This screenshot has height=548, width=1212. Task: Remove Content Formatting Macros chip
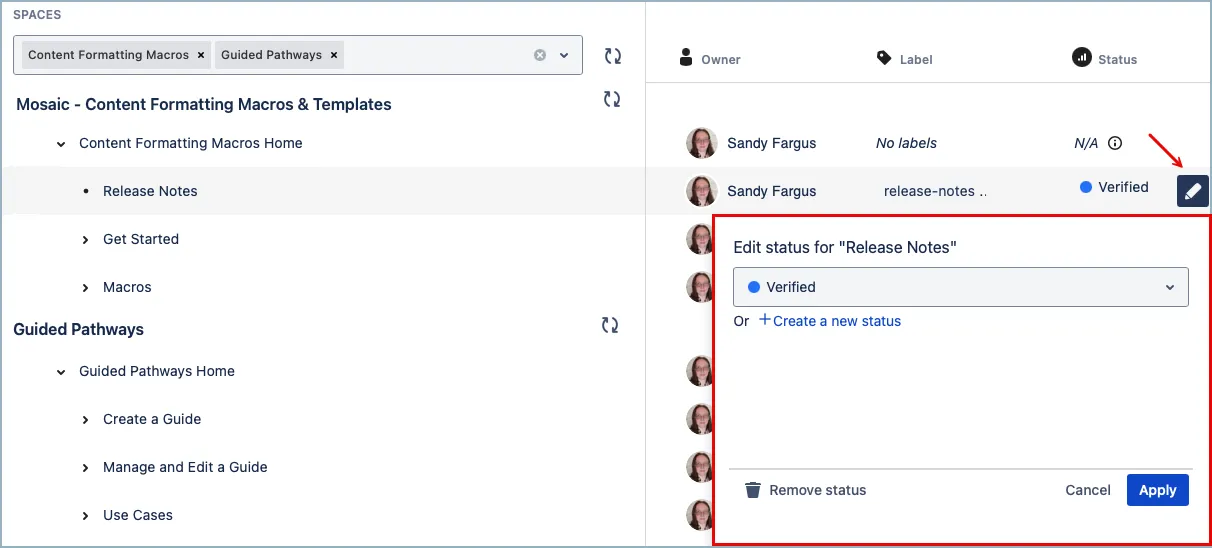[201, 55]
